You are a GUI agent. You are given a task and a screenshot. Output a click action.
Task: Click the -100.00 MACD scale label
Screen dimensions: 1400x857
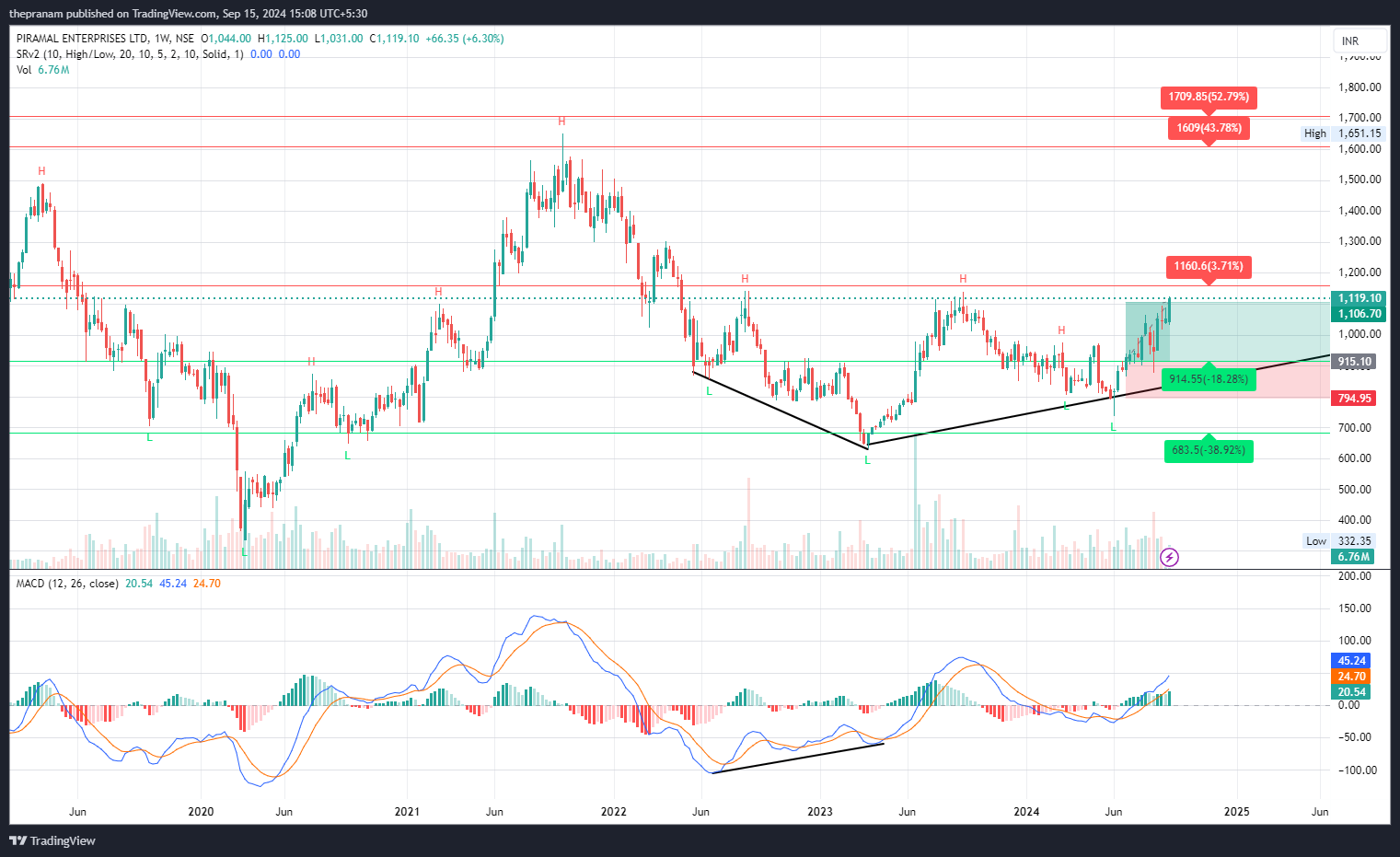point(1357,770)
